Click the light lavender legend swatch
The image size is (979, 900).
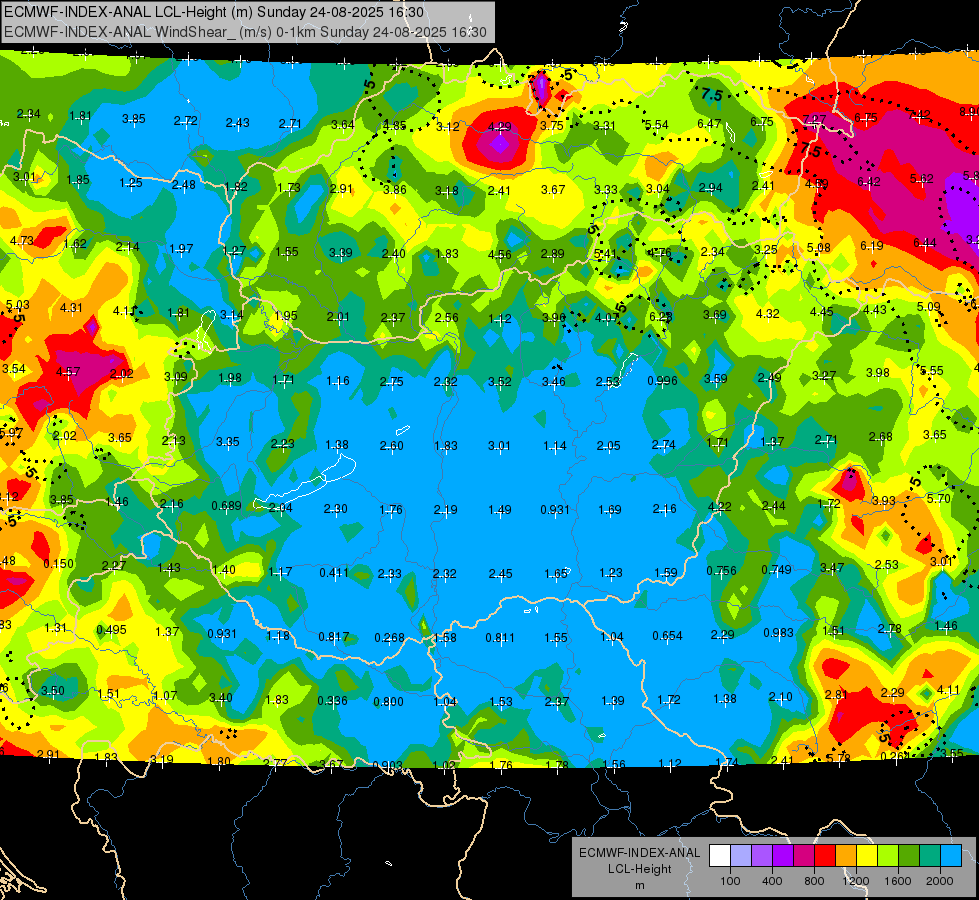(x=741, y=856)
